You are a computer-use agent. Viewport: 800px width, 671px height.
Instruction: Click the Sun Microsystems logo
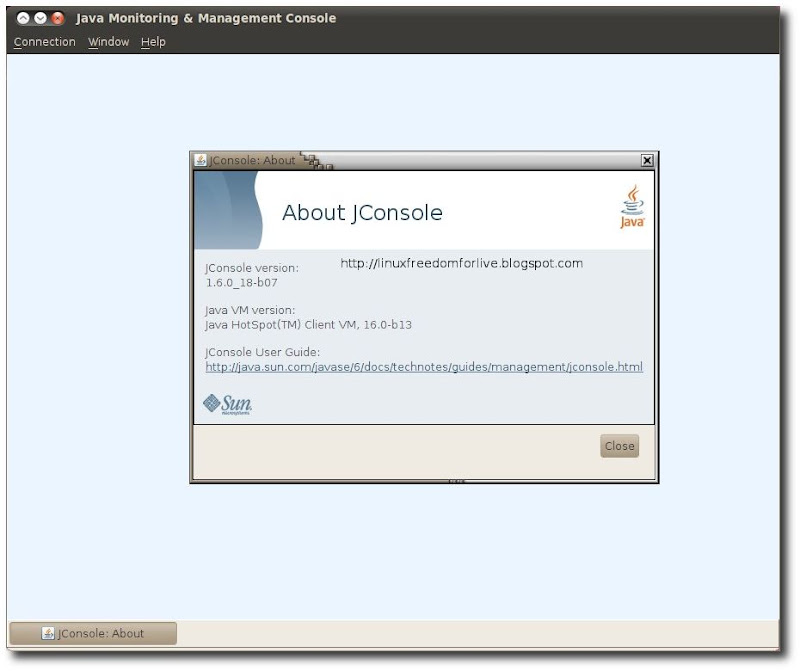[x=226, y=404]
